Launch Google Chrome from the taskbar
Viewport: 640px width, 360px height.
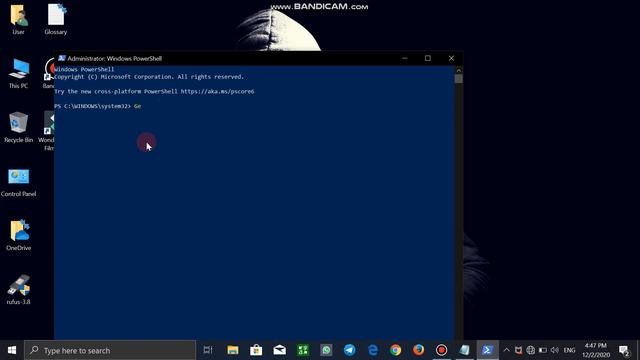click(396, 350)
